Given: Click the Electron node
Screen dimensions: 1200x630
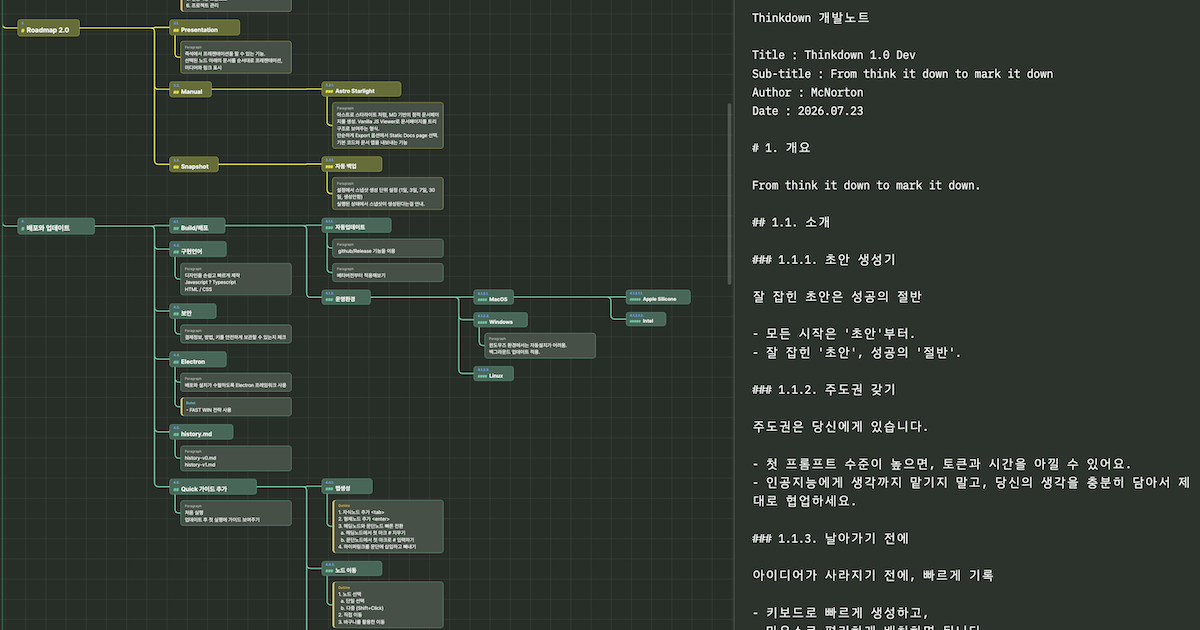Looking at the screenshot, I should pos(198,360).
